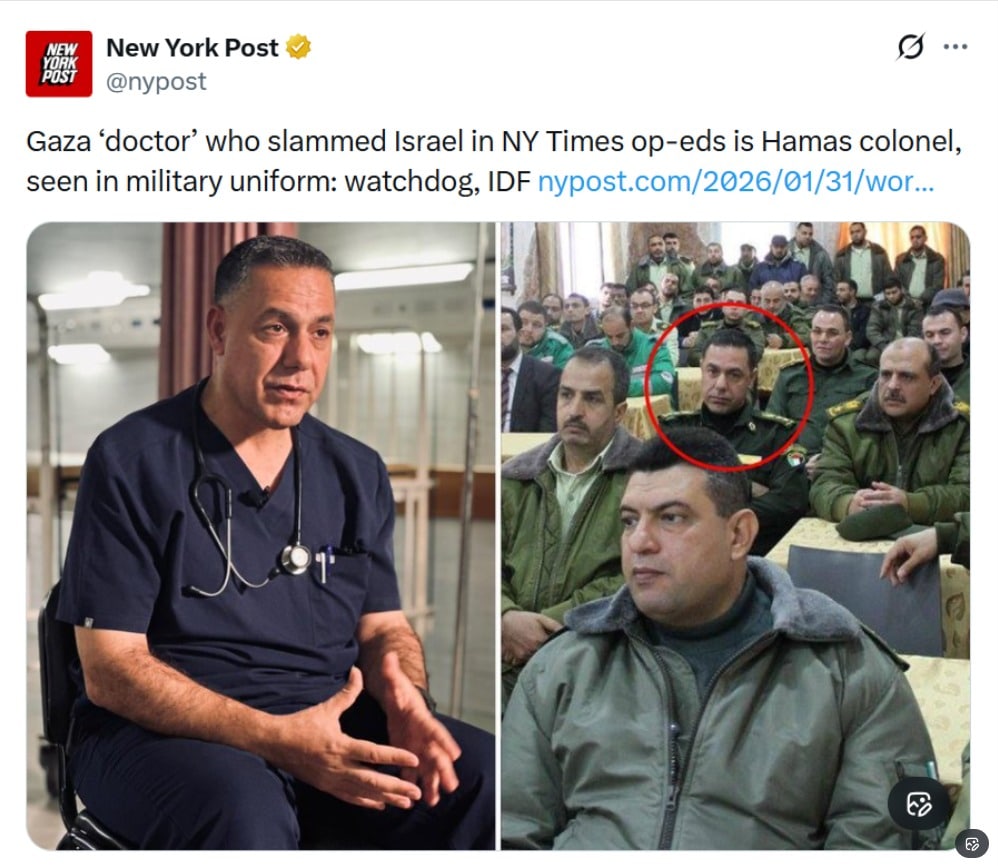Click the red-circled man in the photo
The height and width of the screenshot is (866, 998).
[729, 387]
